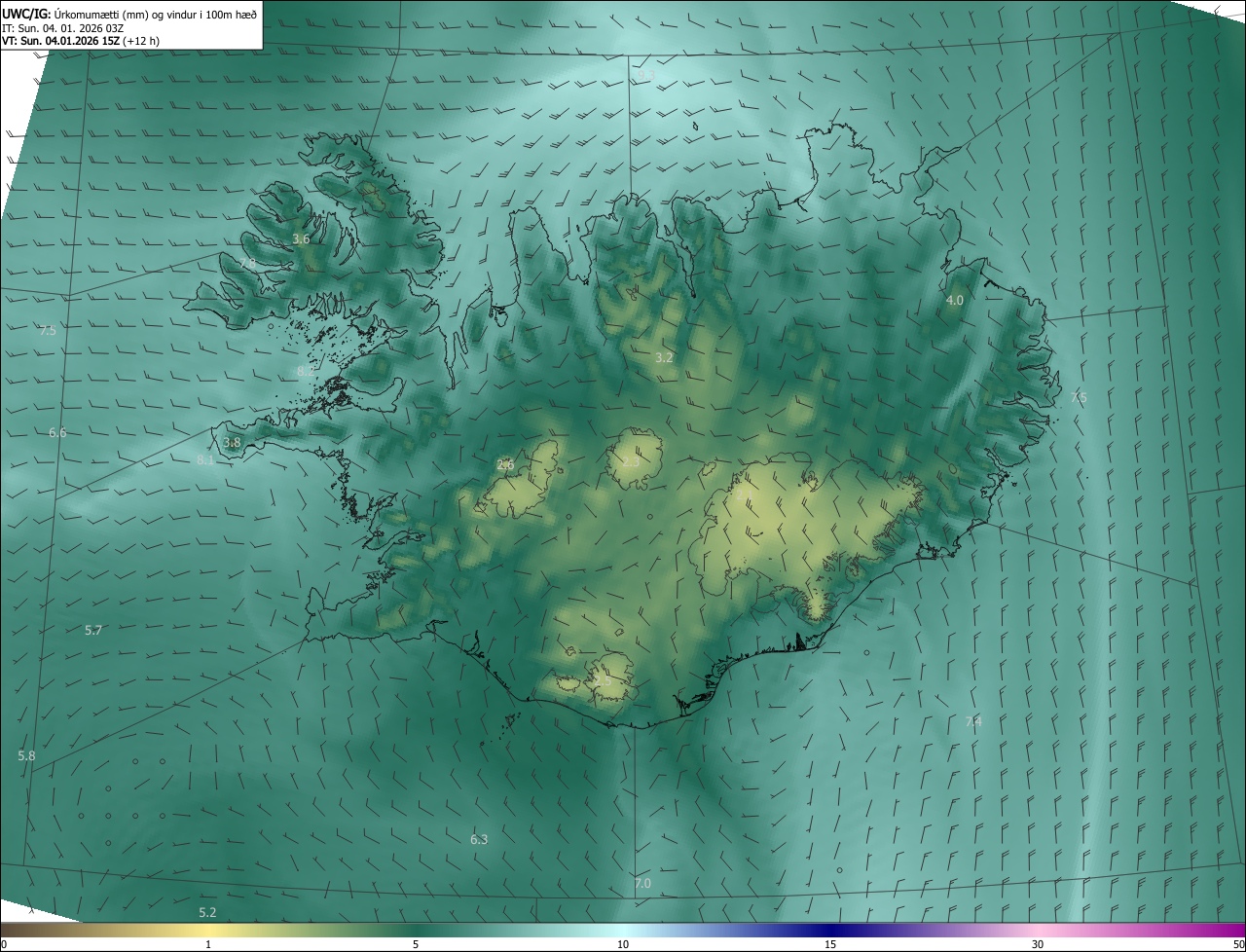
Task: Click the 10 tick on the colour scale
Action: [623, 944]
